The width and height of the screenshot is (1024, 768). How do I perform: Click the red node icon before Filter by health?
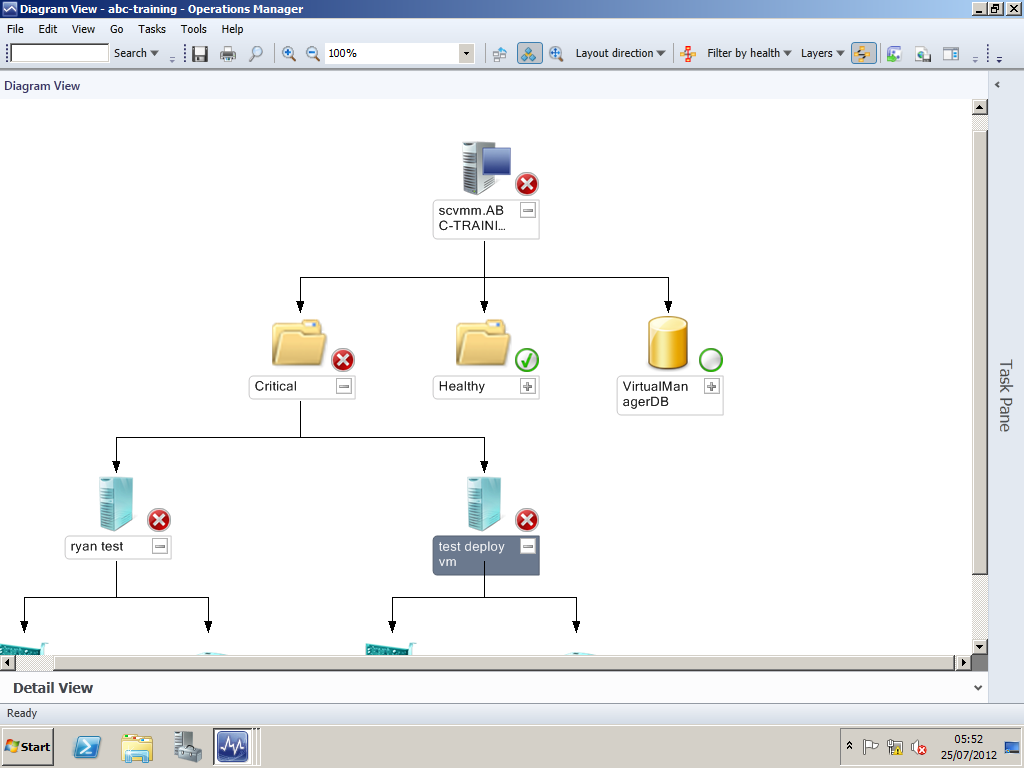[x=688, y=54]
